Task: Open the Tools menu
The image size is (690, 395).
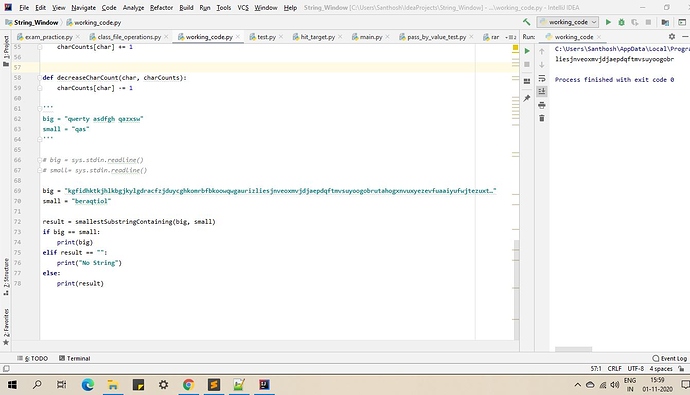Action: click(224, 7)
